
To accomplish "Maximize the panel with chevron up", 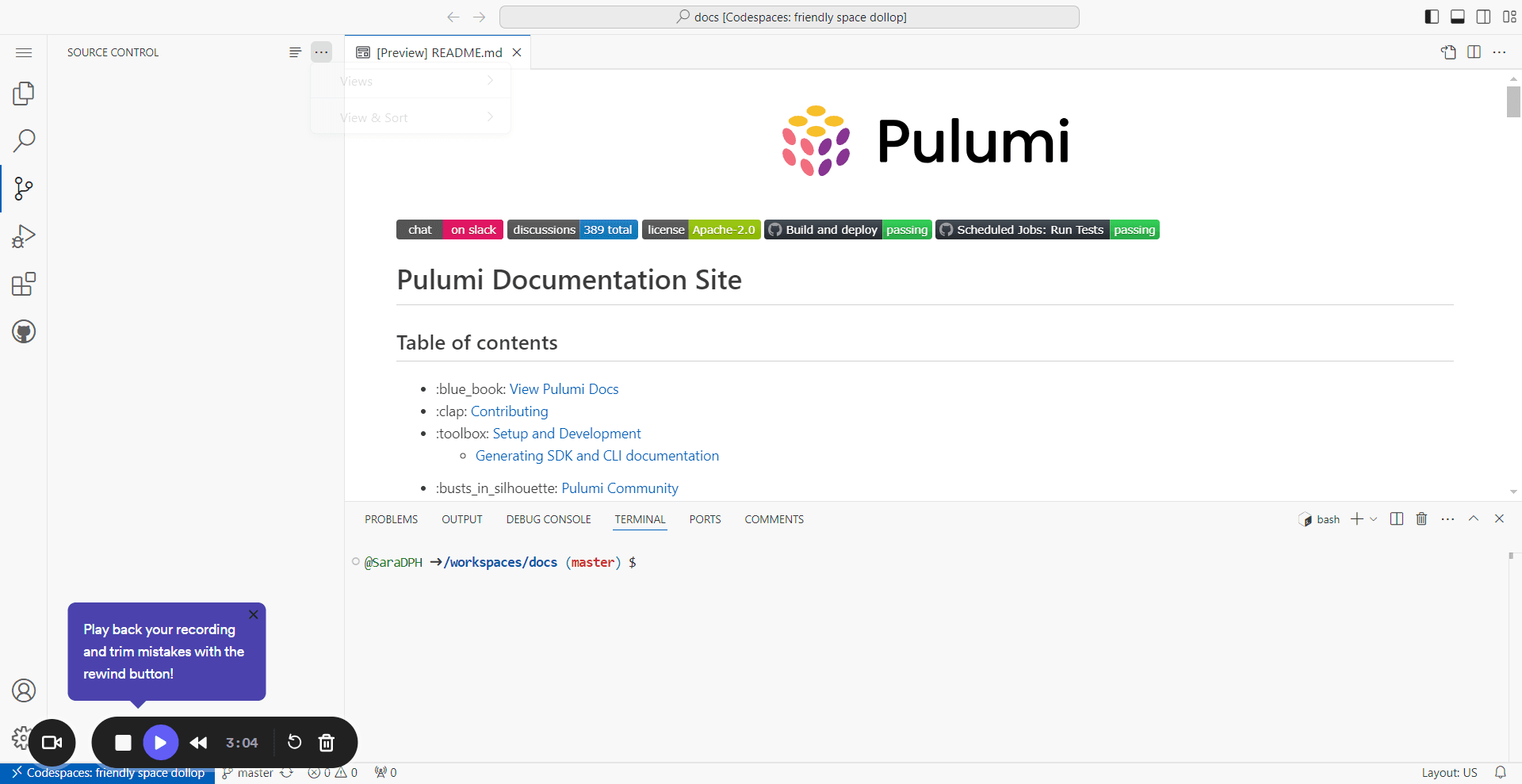I will [x=1474, y=518].
